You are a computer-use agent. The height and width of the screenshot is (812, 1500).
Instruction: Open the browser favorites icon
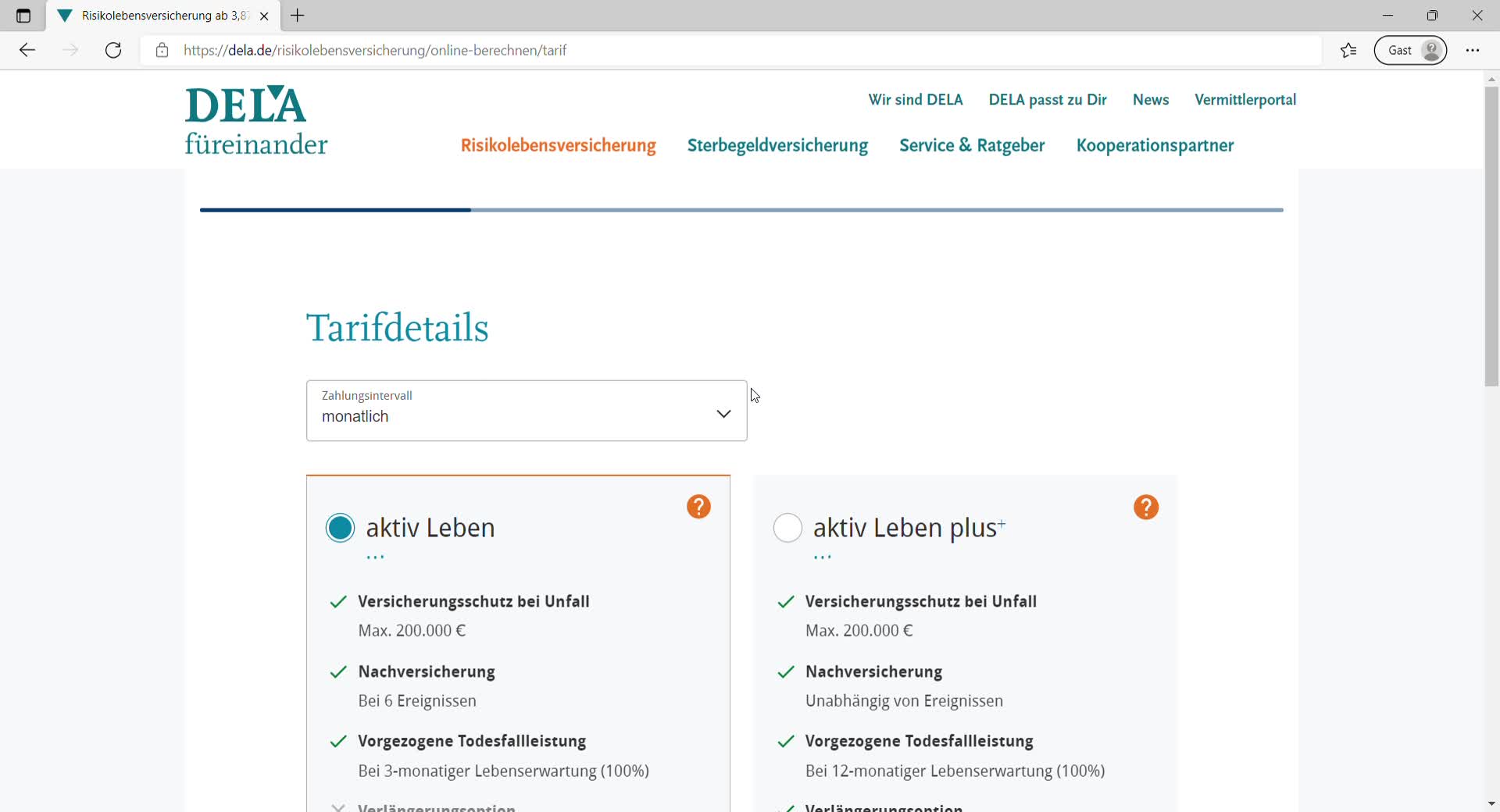coord(1348,51)
